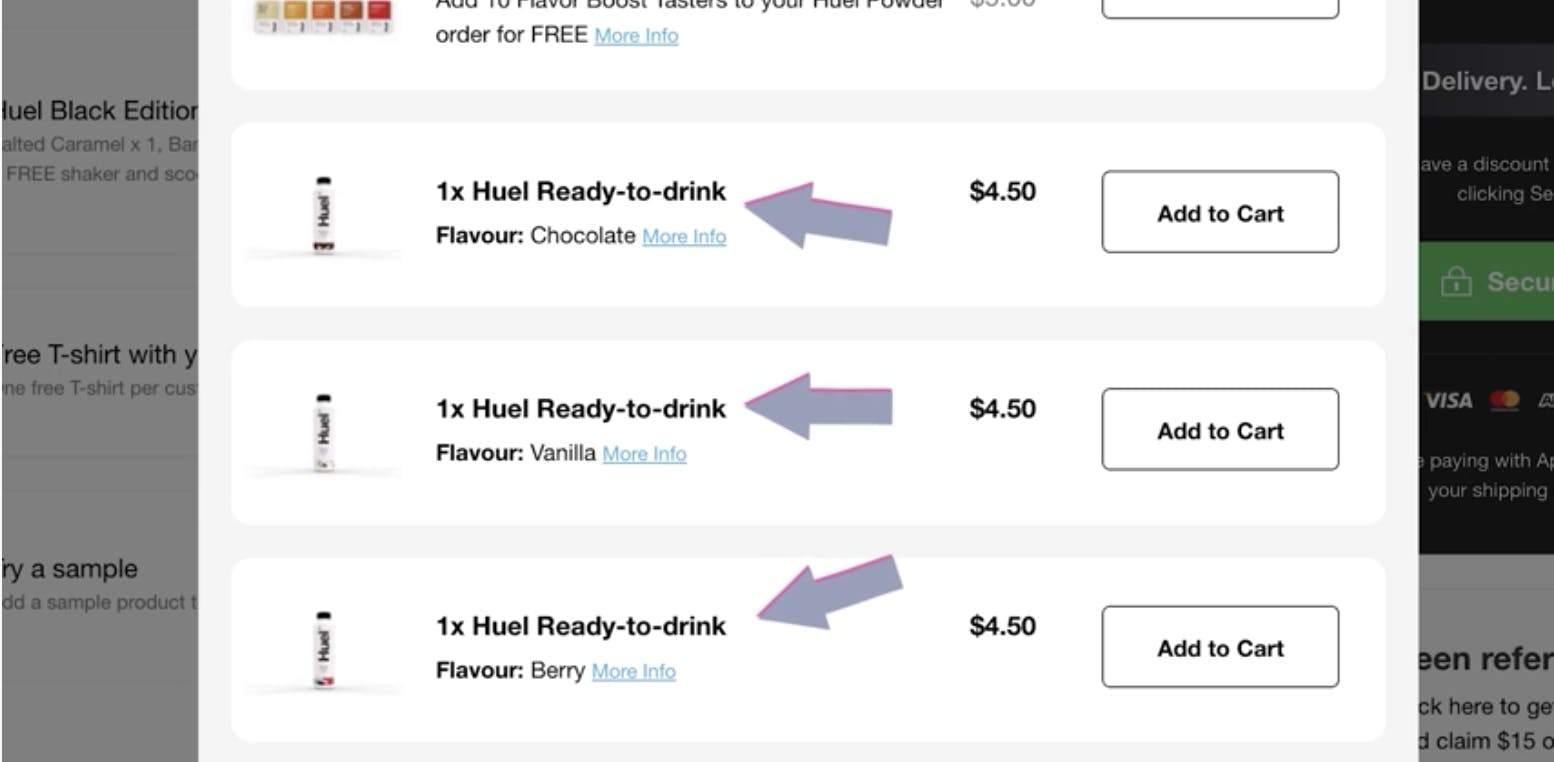
Task: Click the Vanilla Huel bottle image
Action: tap(323, 432)
